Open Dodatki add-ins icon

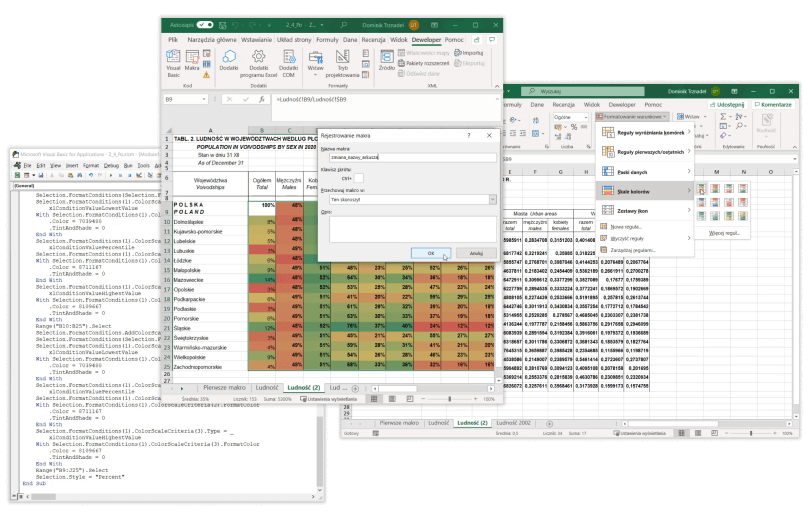point(229,65)
